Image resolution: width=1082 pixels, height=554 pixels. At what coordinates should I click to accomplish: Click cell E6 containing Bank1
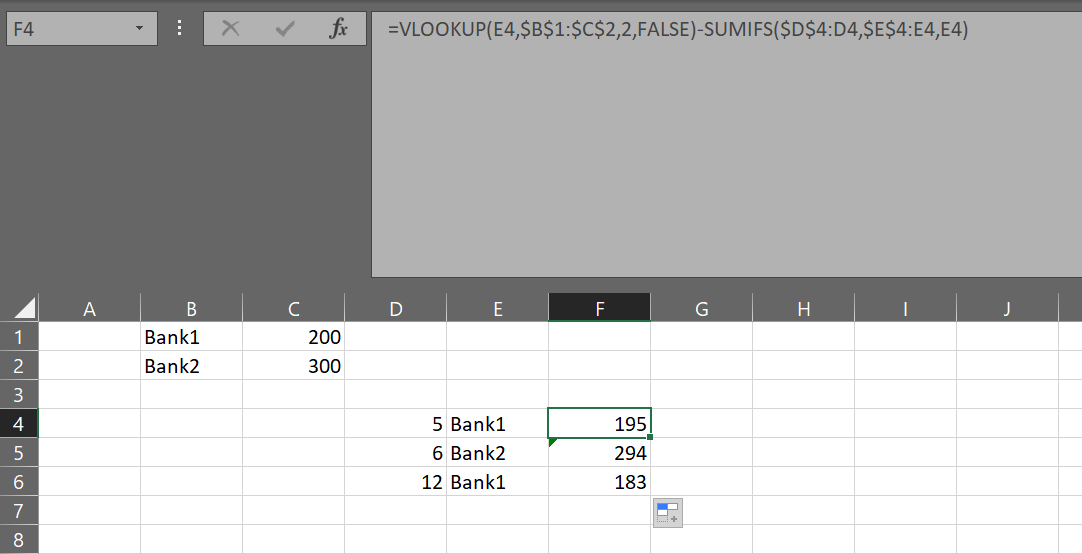(498, 482)
